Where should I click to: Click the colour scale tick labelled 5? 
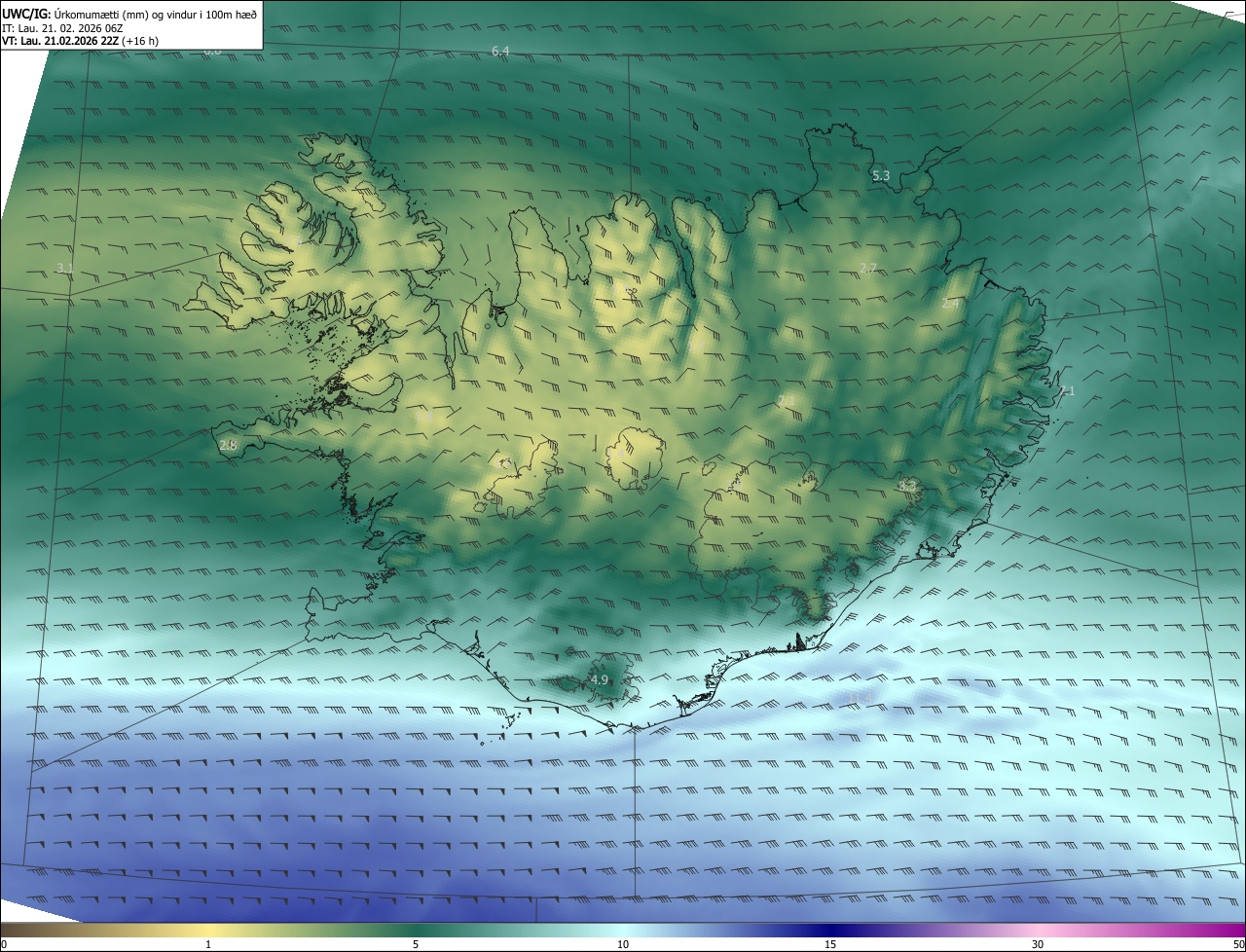[416, 944]
